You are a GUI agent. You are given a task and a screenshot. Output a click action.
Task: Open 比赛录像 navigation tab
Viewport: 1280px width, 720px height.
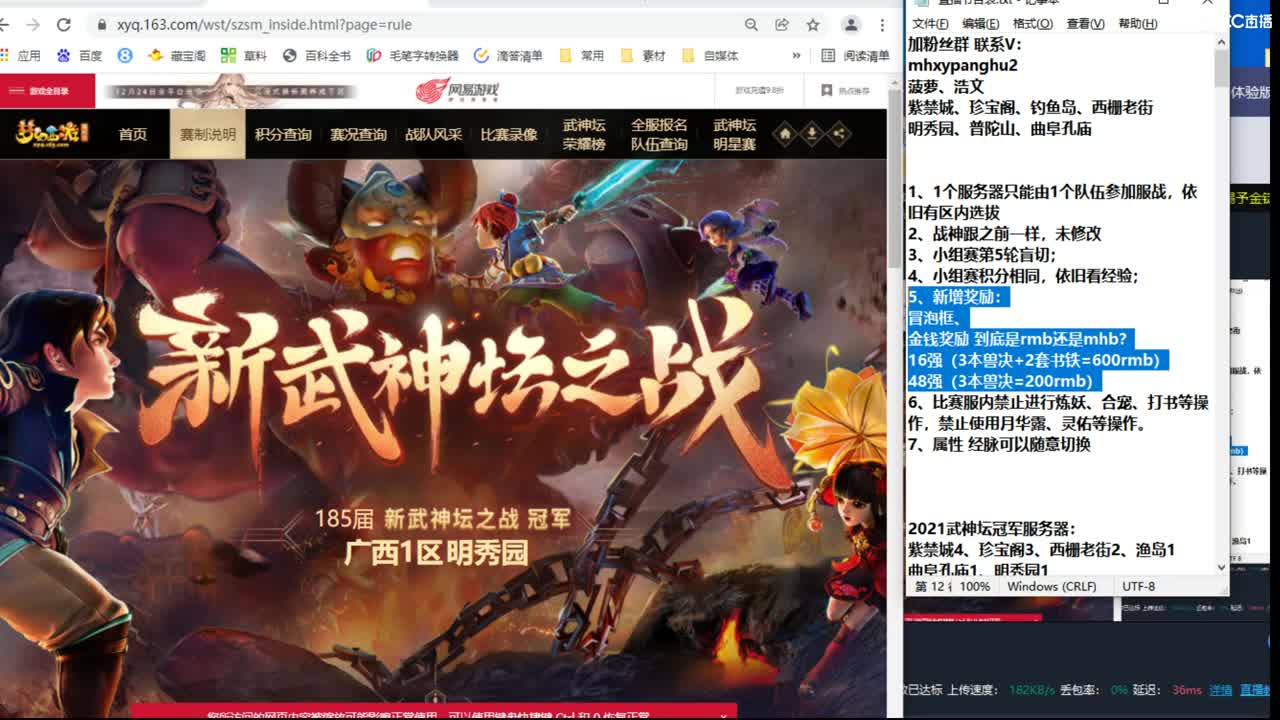coord(508,134)
